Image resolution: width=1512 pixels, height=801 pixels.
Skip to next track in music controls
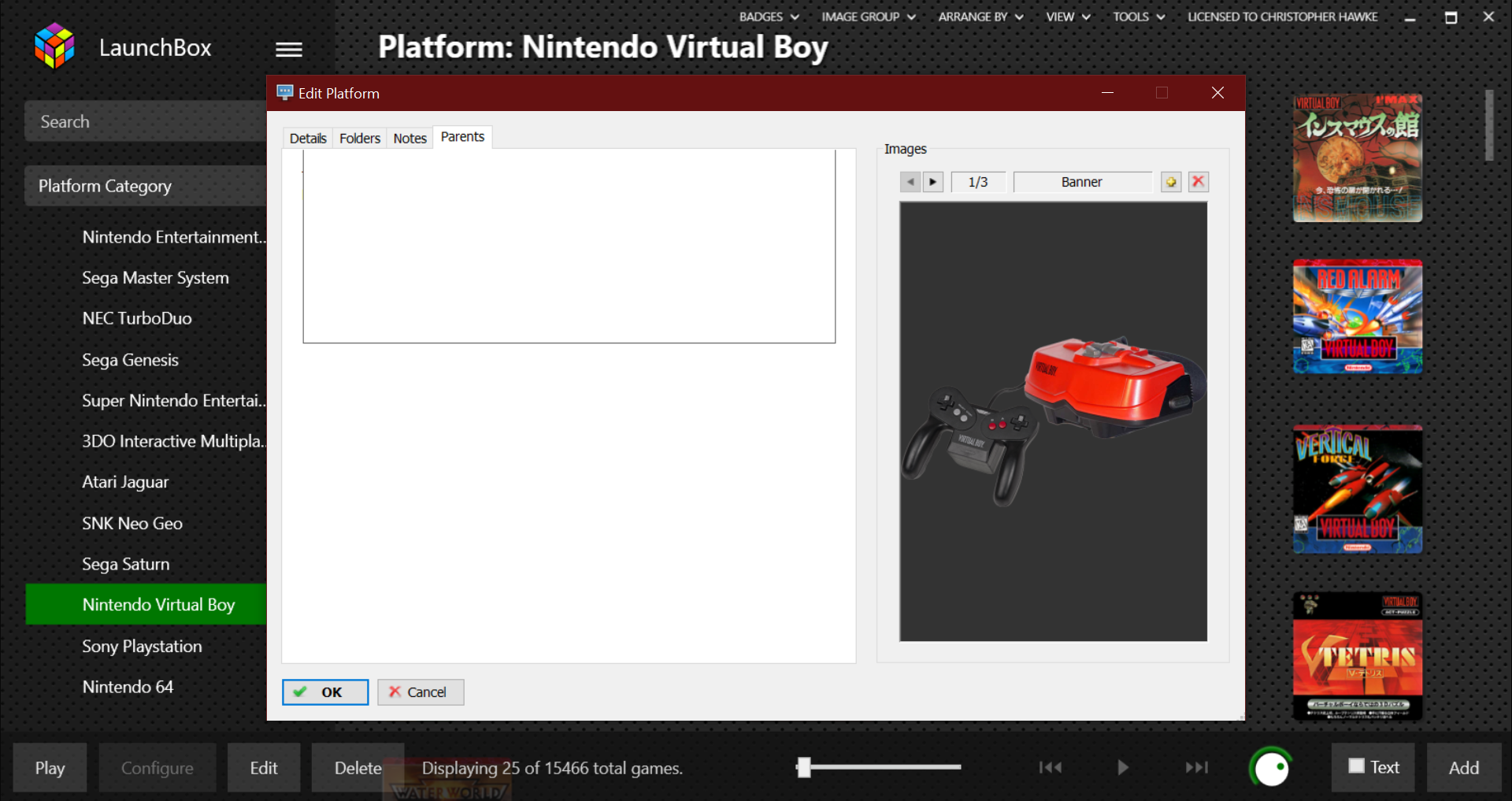(x=1197, y=767)
